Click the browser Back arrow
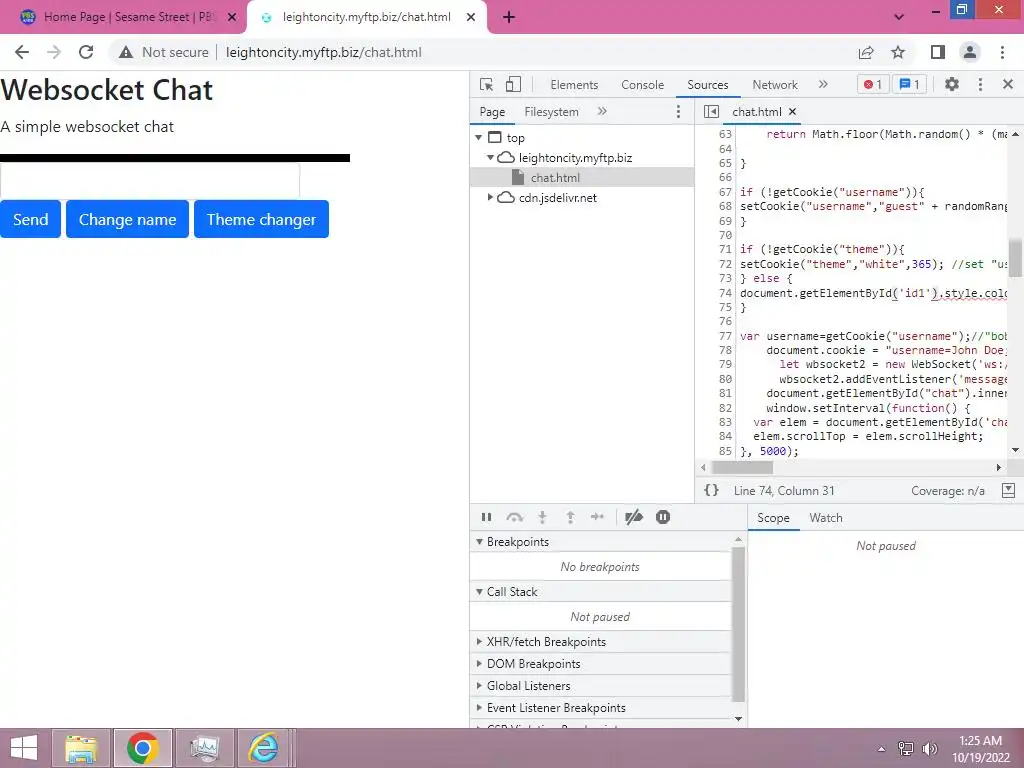 (x=22, y=52)
